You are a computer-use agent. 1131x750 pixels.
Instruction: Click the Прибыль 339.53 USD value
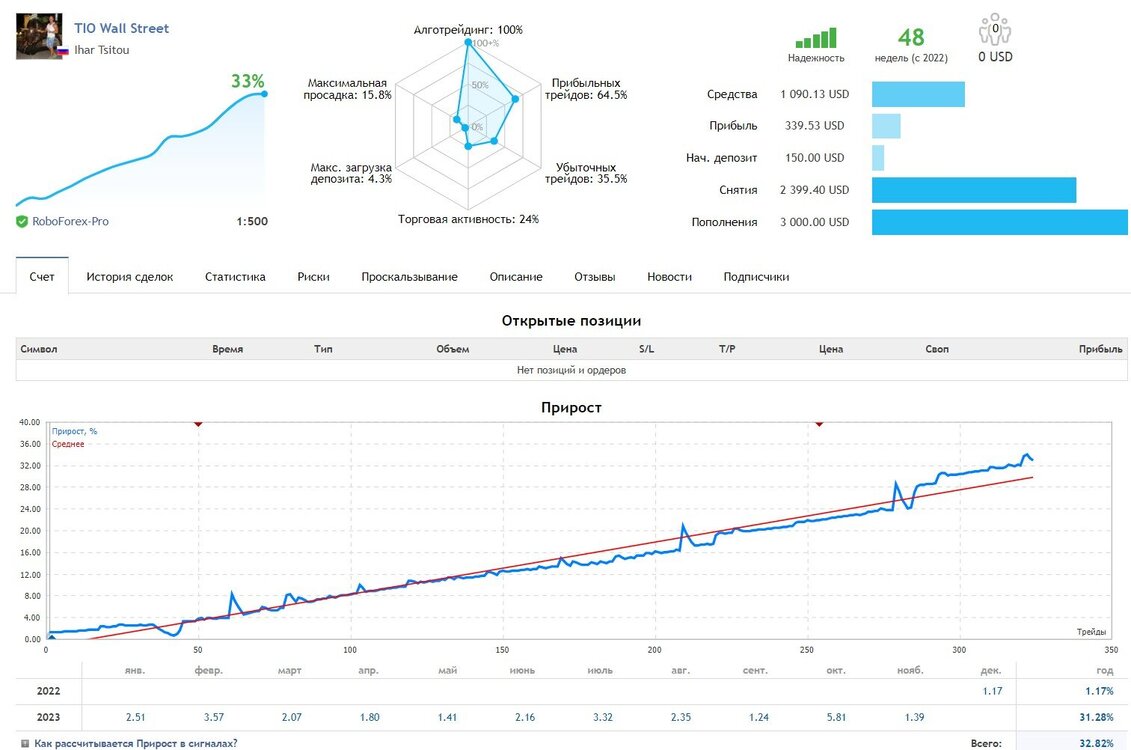814,125
